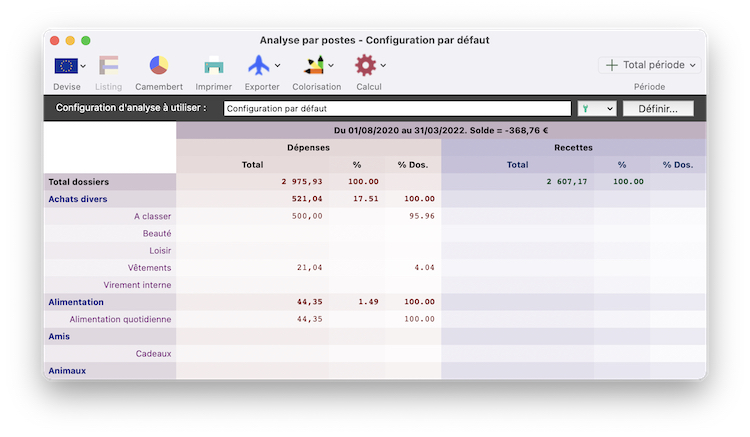Click the green zoom window button
750x437 pixels.
click(86, 41)
